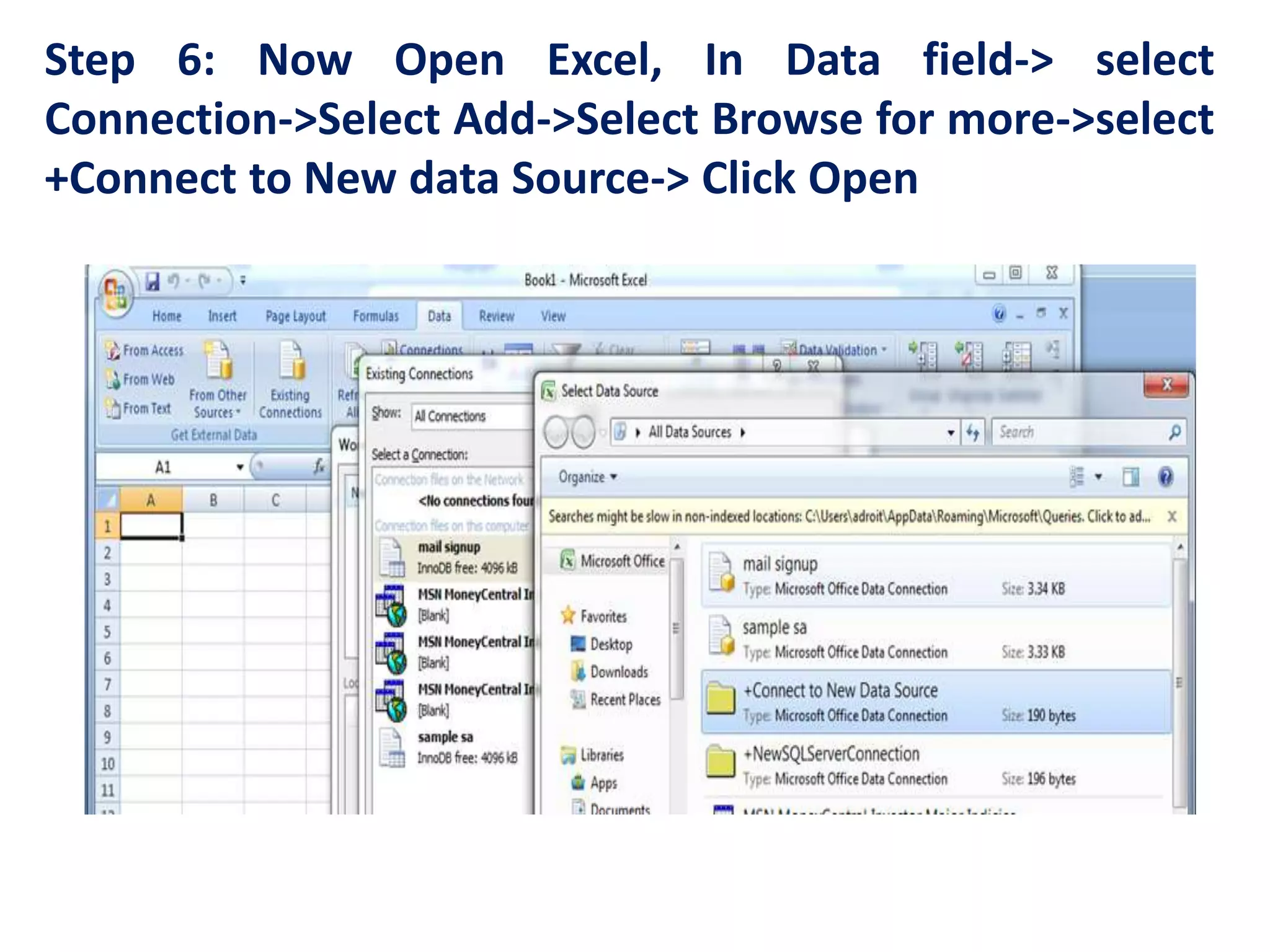The height and width of the screenshot is (952, 1270).
Task: Click the Save icon in quick access toolbar
Action: point(152,281)
